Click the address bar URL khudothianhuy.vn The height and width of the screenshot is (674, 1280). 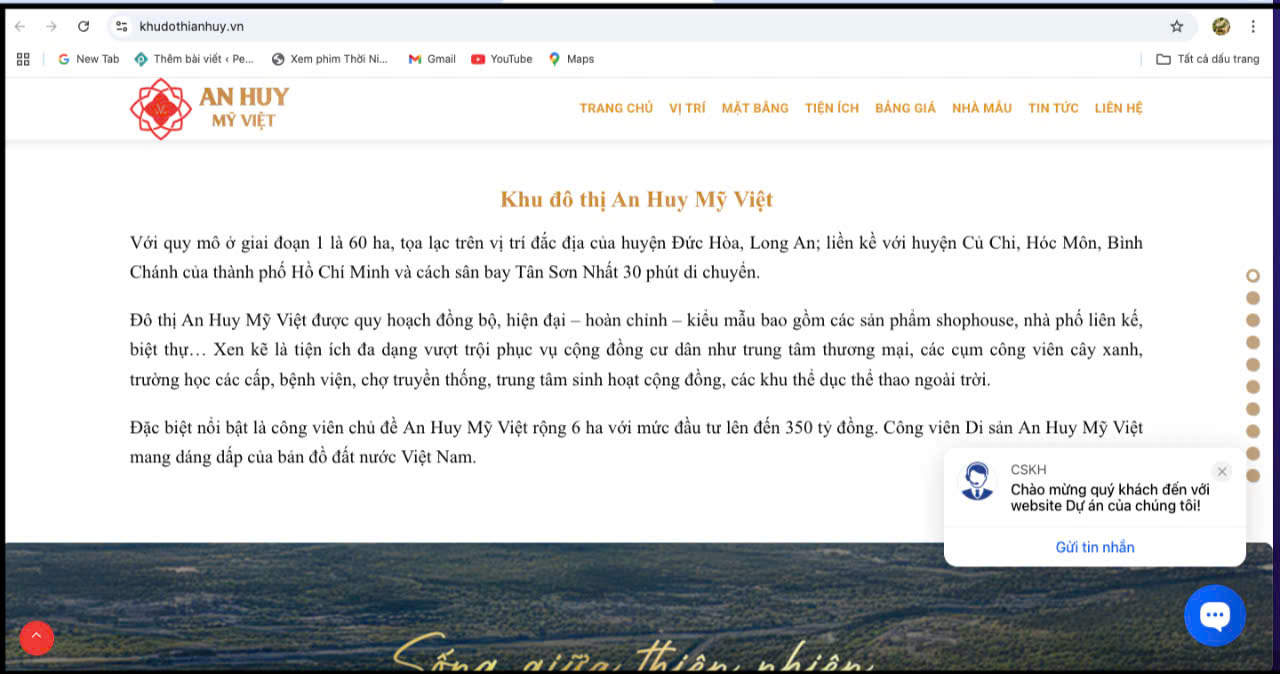(191, 26)
